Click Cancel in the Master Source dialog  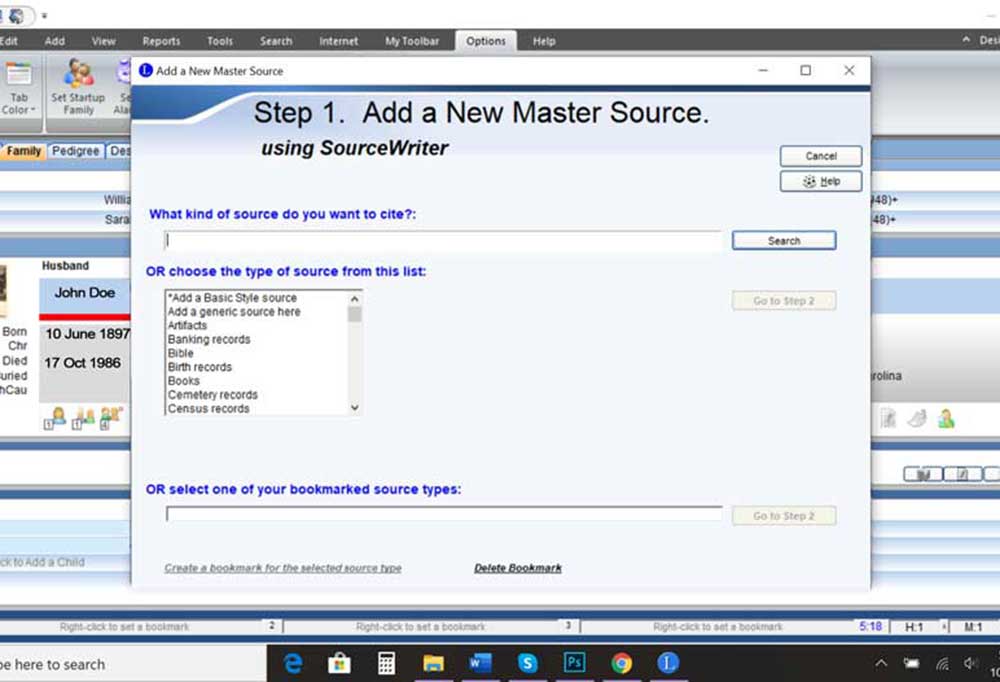click(x=821, y=156)
